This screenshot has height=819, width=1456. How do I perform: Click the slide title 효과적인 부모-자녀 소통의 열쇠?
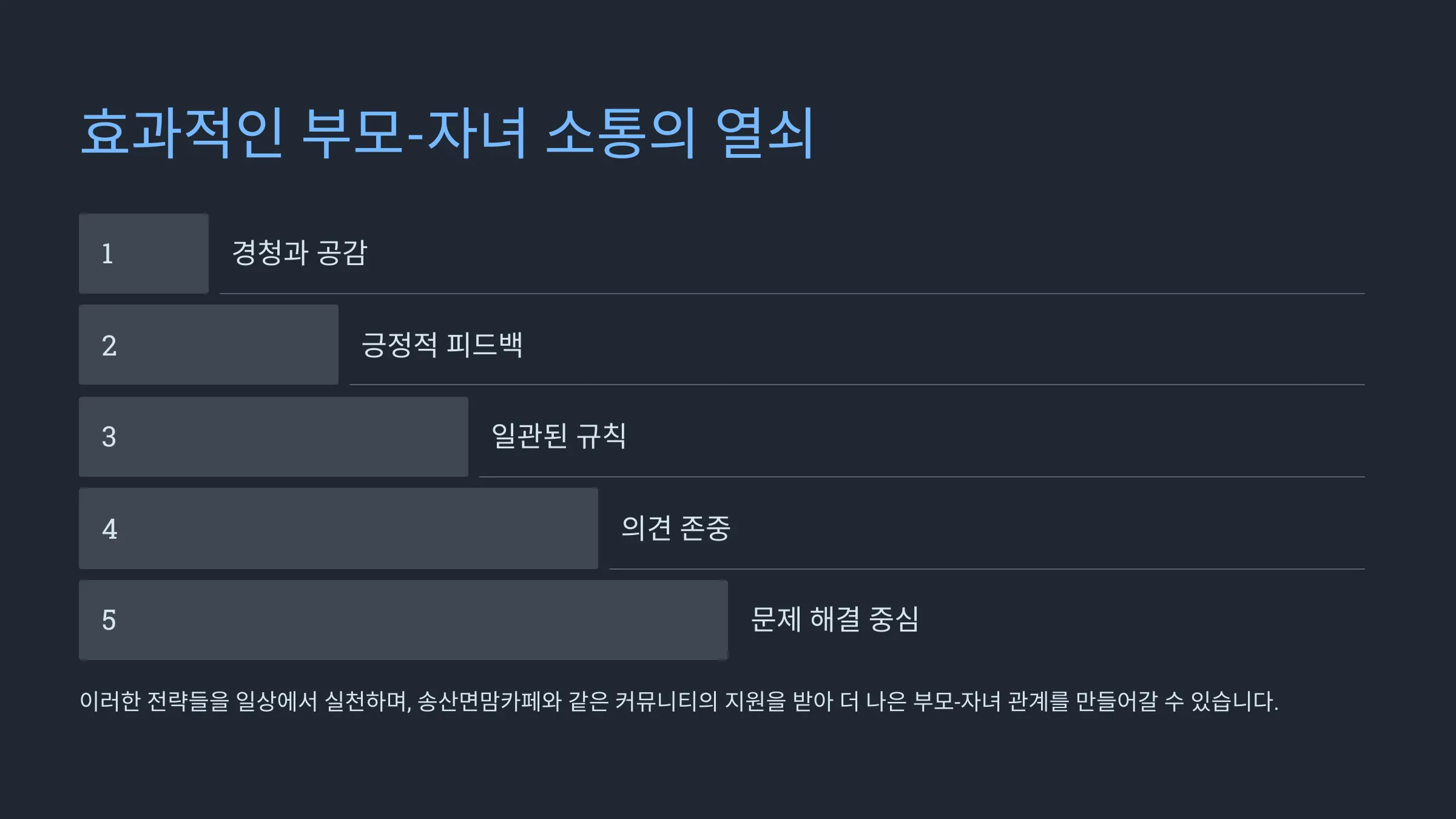(447, 133)
